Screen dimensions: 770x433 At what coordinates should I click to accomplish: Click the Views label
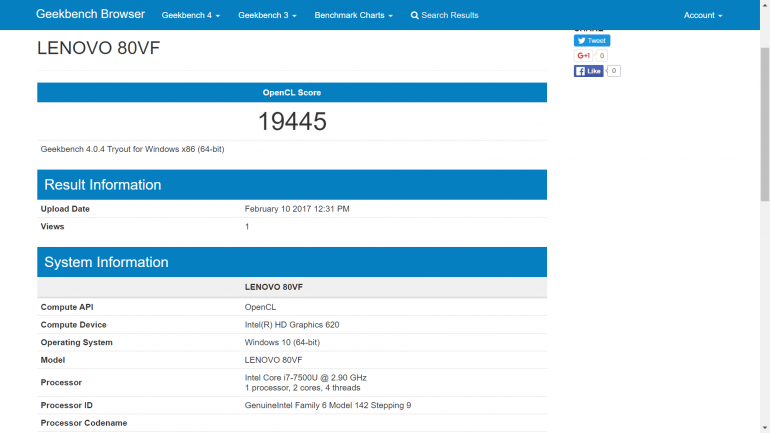point(52,226)
